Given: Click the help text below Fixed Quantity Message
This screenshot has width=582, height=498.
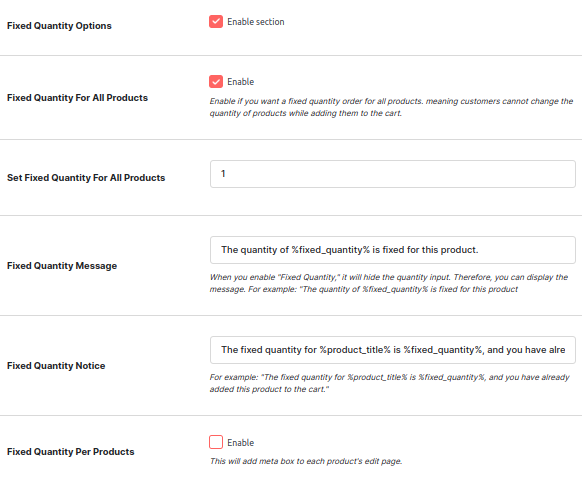Looking at the screenshot, I should [x=389, y=283].
